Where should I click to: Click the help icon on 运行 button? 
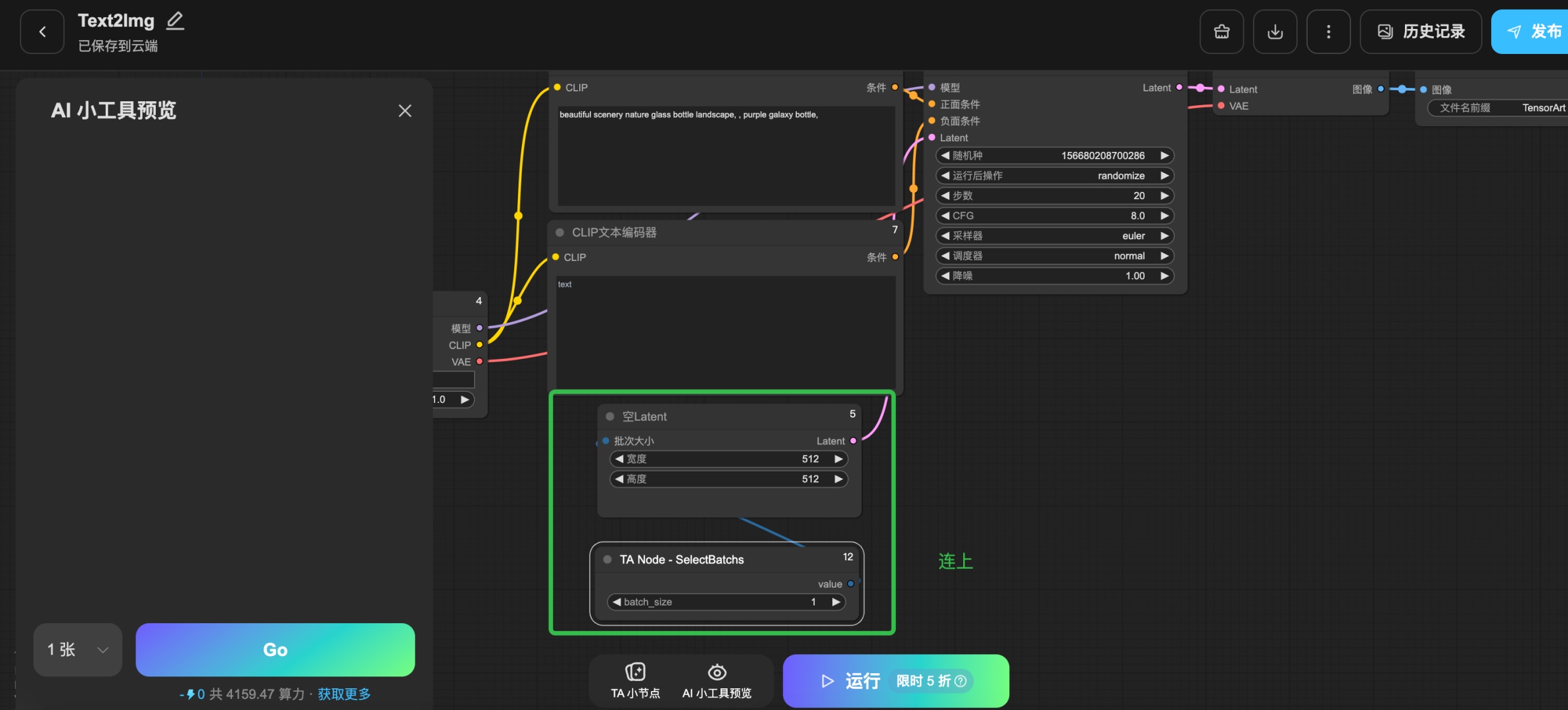[x=960, y=681]
